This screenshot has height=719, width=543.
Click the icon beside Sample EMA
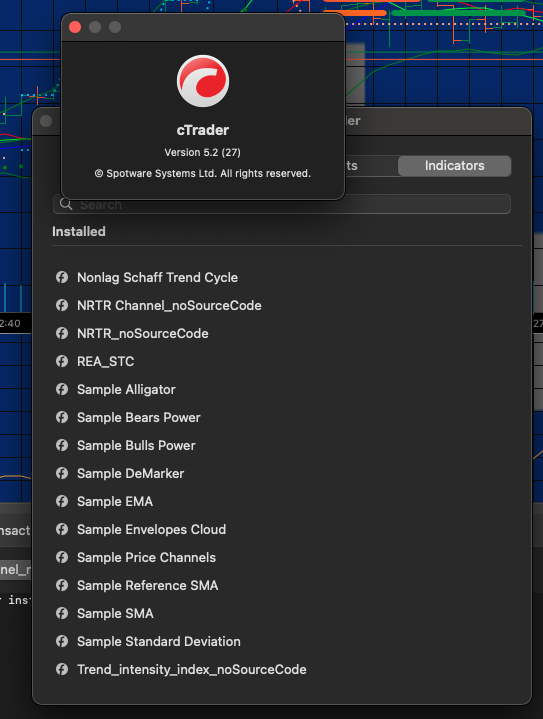coord(62,501)
